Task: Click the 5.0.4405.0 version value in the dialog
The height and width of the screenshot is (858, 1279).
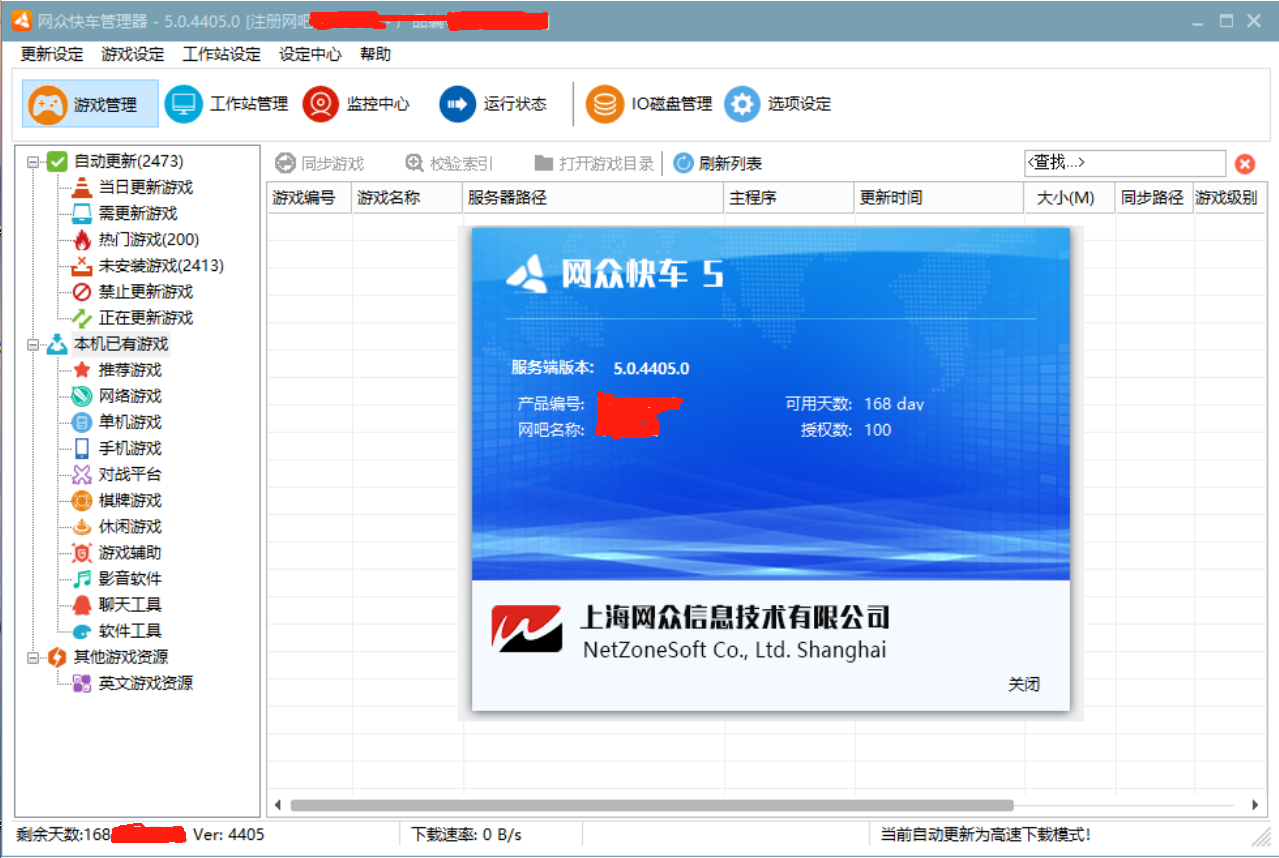Action: 651,368
